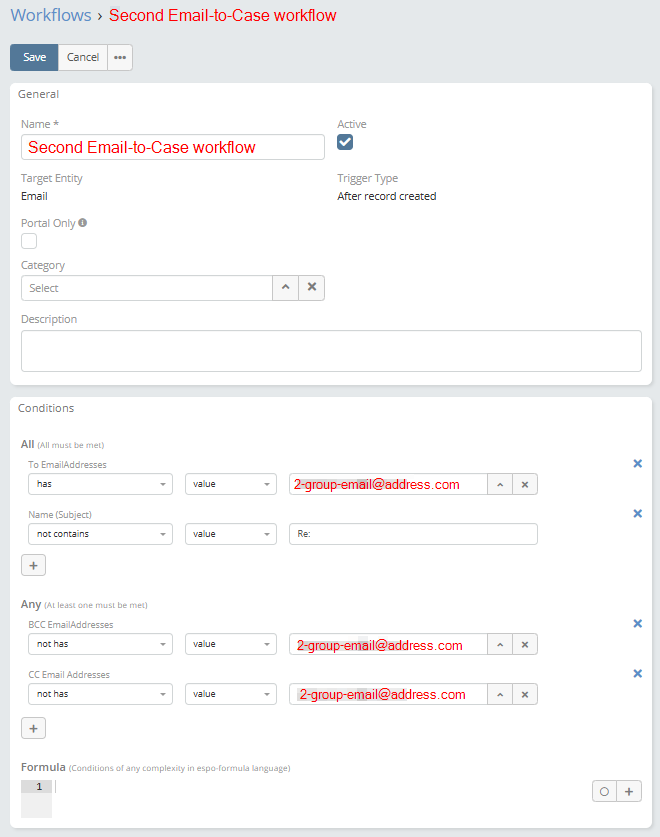Cancel editing the workflow

pyautogui.click(x=83, y=58)
